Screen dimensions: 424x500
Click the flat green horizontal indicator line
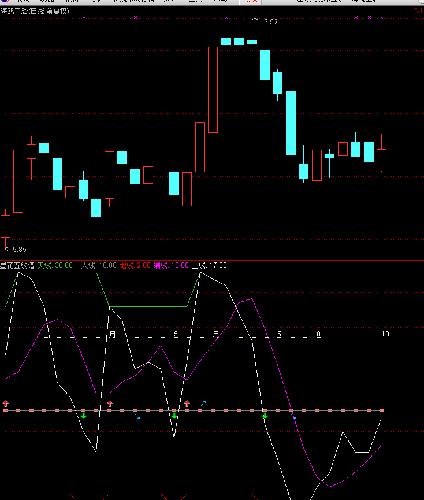[x=149, y=306]
